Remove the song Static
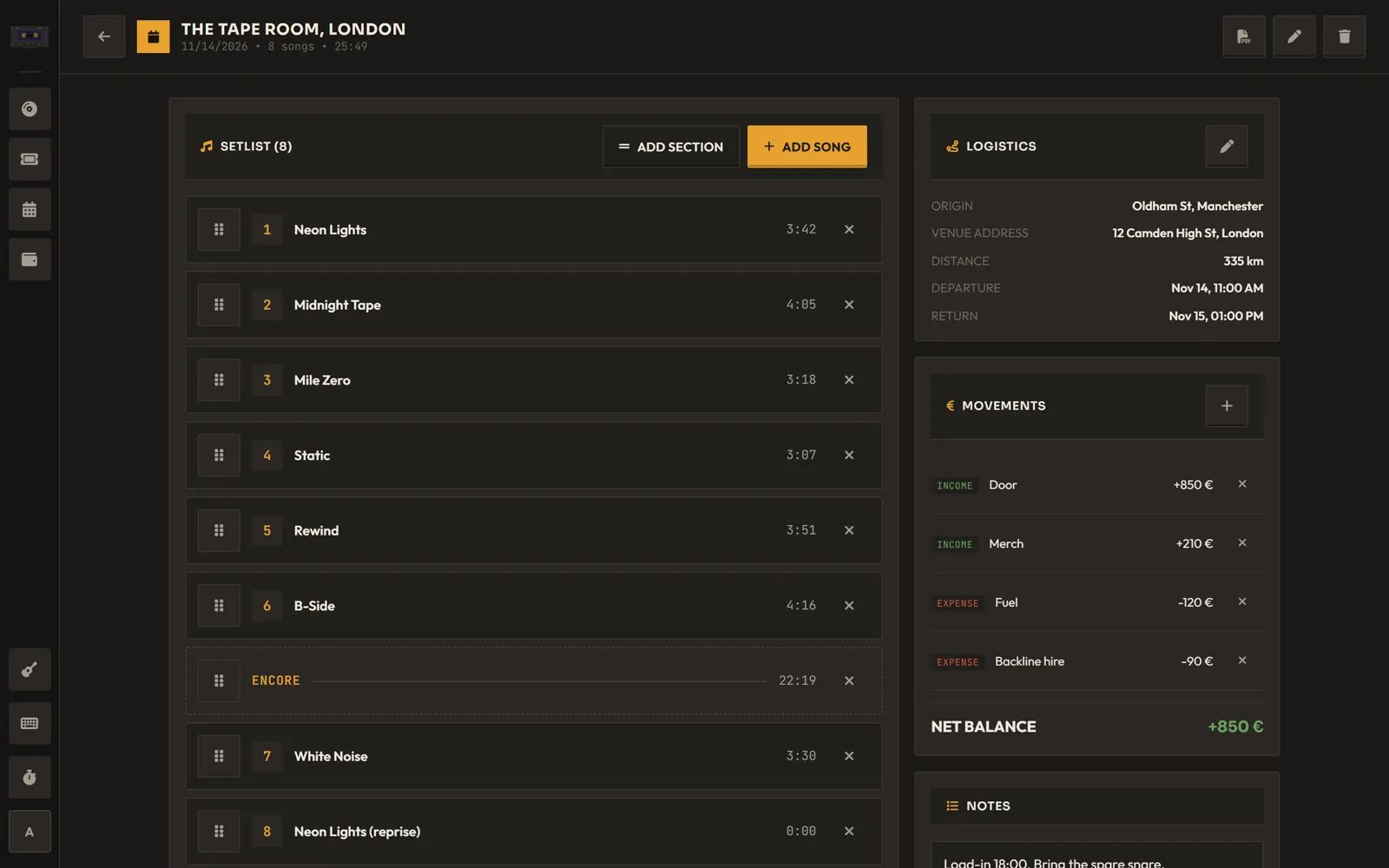The width and height of the screenshot is (1389, 868). [849, 455]
